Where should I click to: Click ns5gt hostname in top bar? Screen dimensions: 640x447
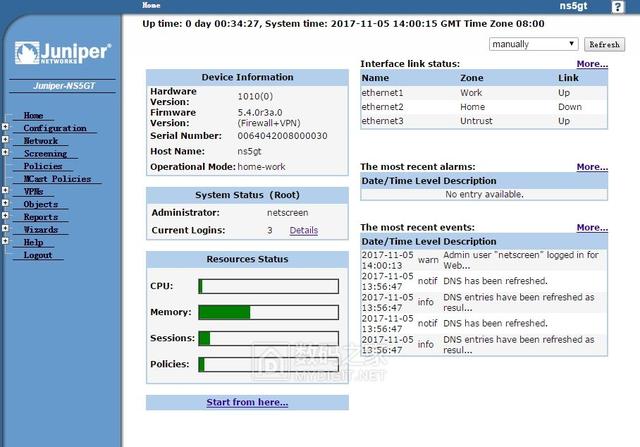(573, 6)
